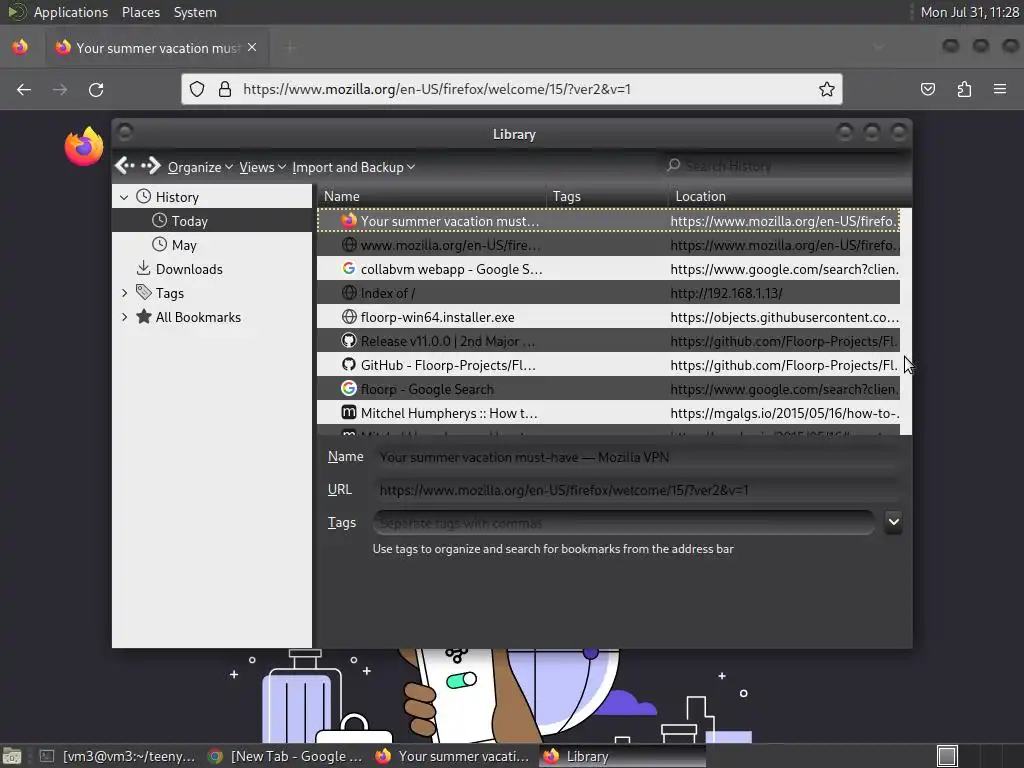The width and height of the screenshot is (1024, 768).
Task: Collapse the History tree node
Action: coord(124,197)
